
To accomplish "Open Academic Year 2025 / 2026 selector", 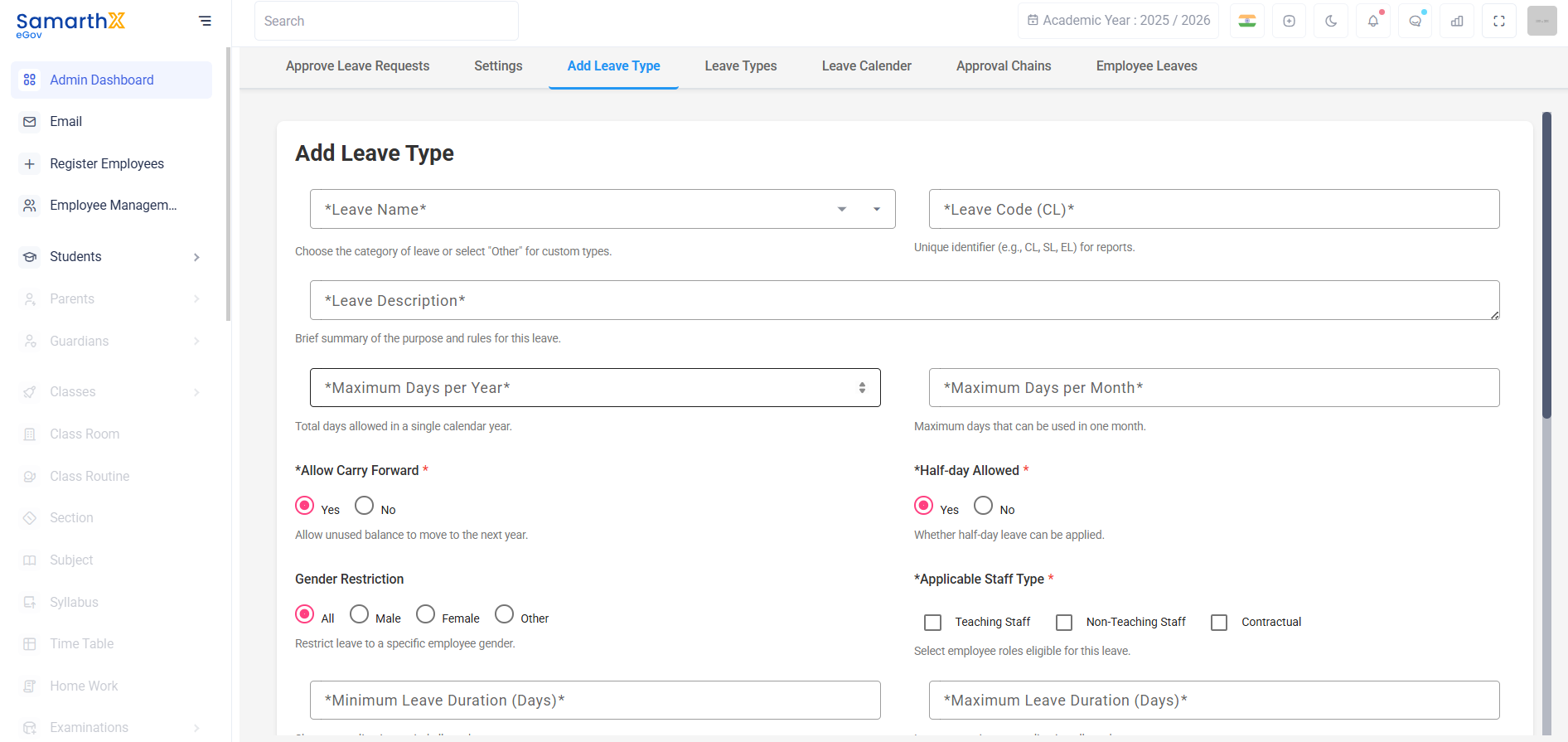I will point(1119,21).
